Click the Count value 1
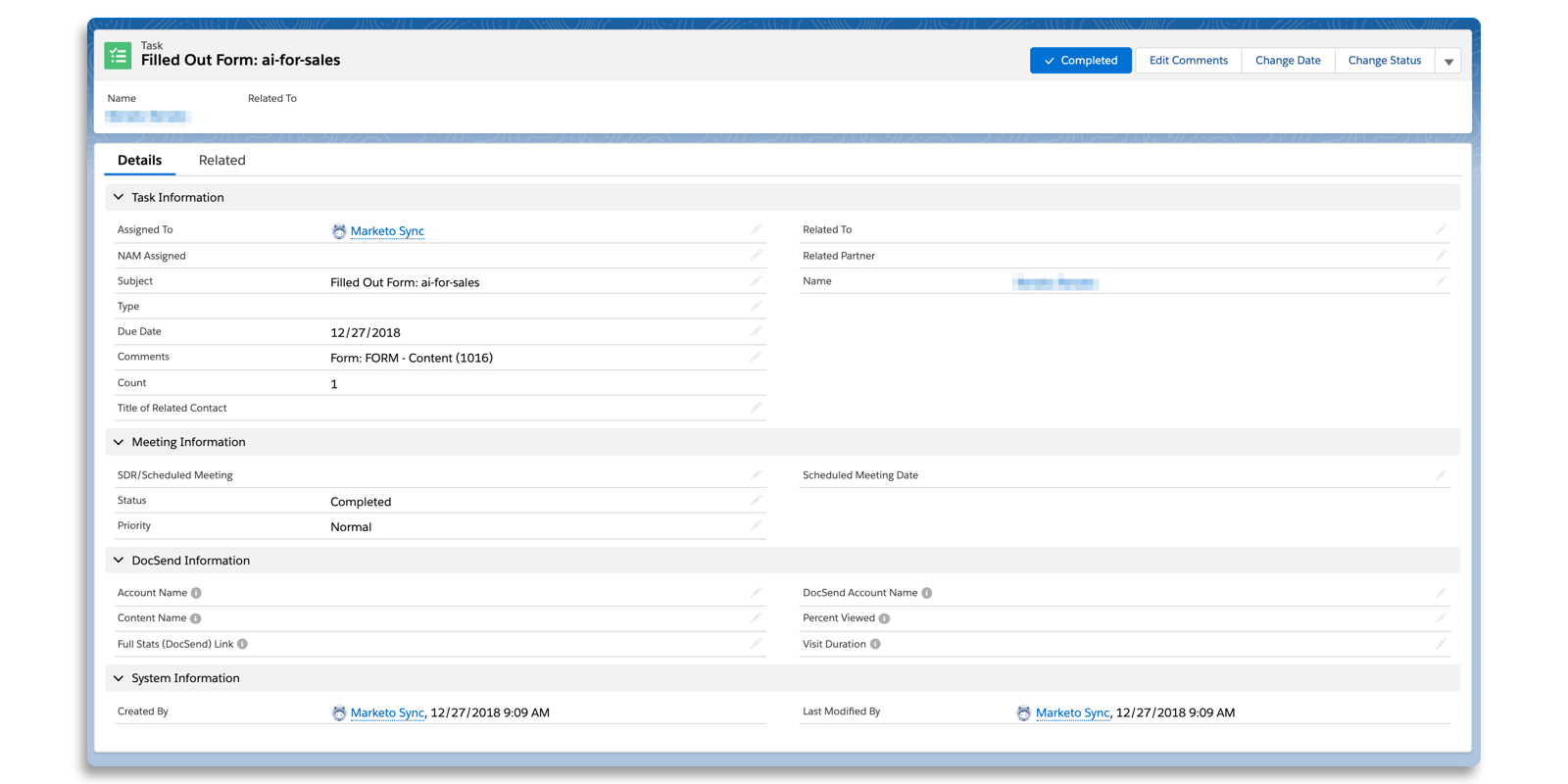The height and width of the screenshot is (784, 1568). (334, 384)
